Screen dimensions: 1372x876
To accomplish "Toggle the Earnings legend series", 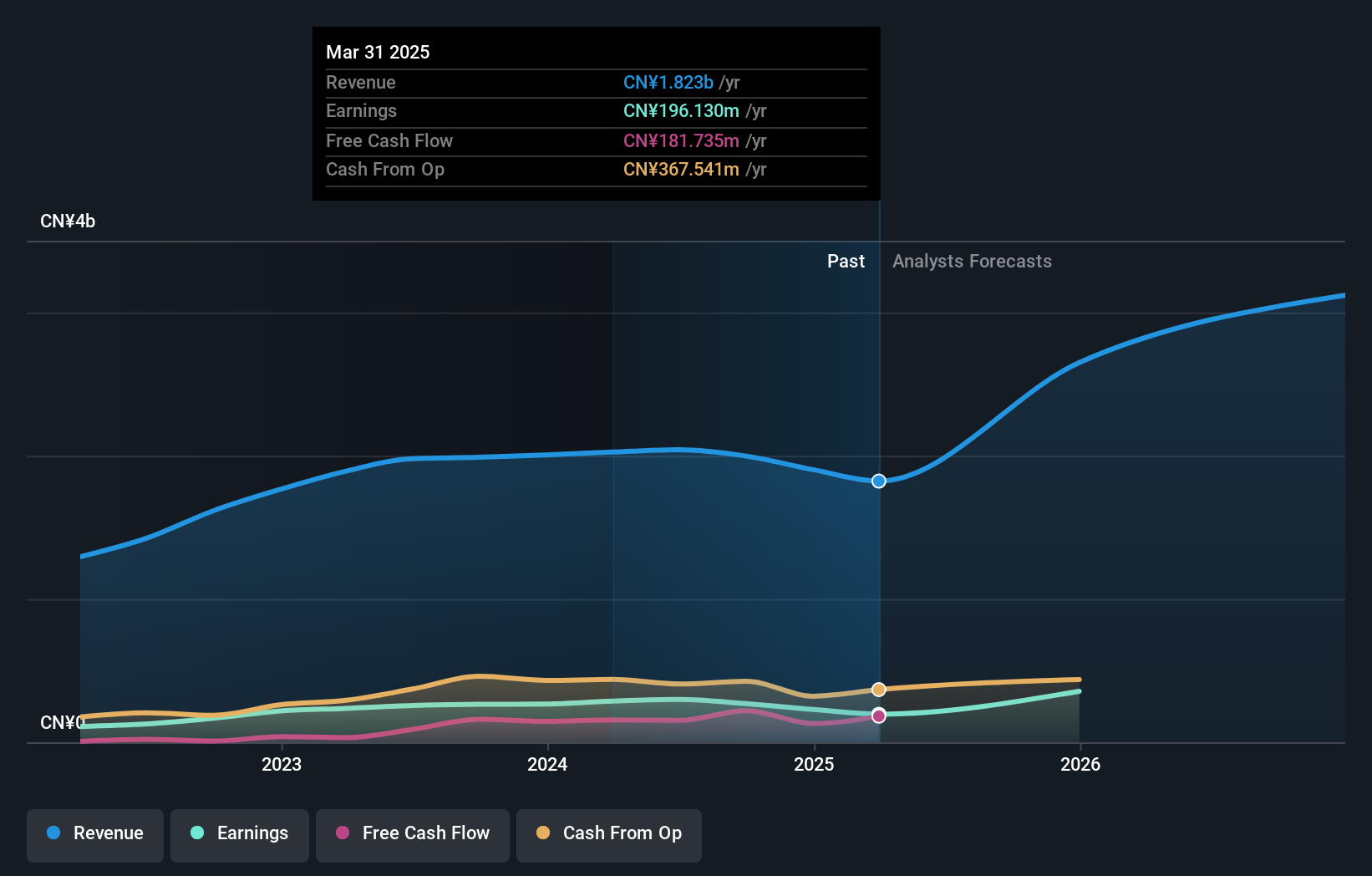I will pos(240,835).
